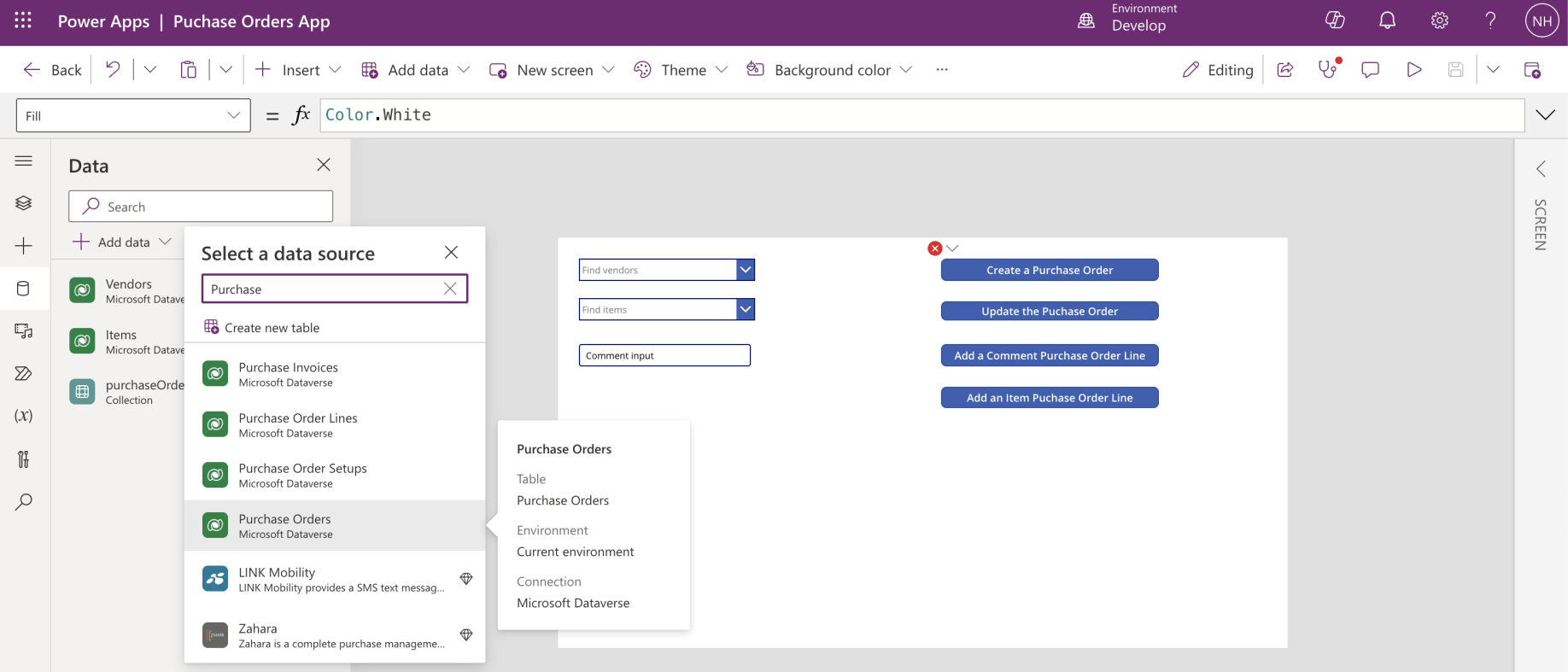The height and width of the screenshot is (672, 1568).
Task: Open the Advanced tools icon
Action: [x=24, y=459]
